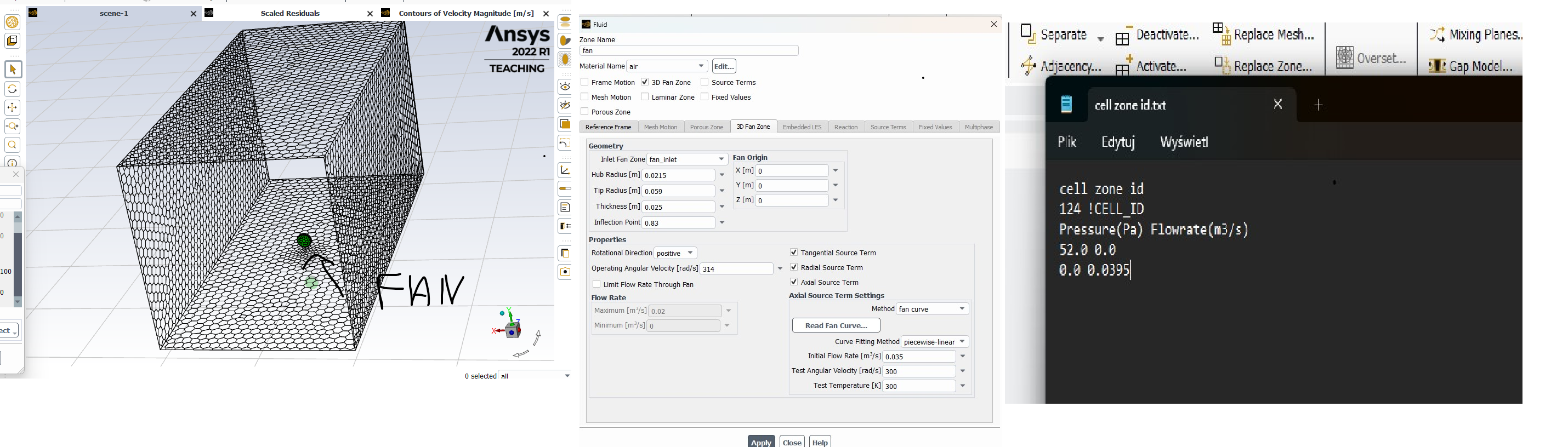Screen dimensions: 1568x447
Task: Open the Reference Frame tab
Action: point(608,127)
